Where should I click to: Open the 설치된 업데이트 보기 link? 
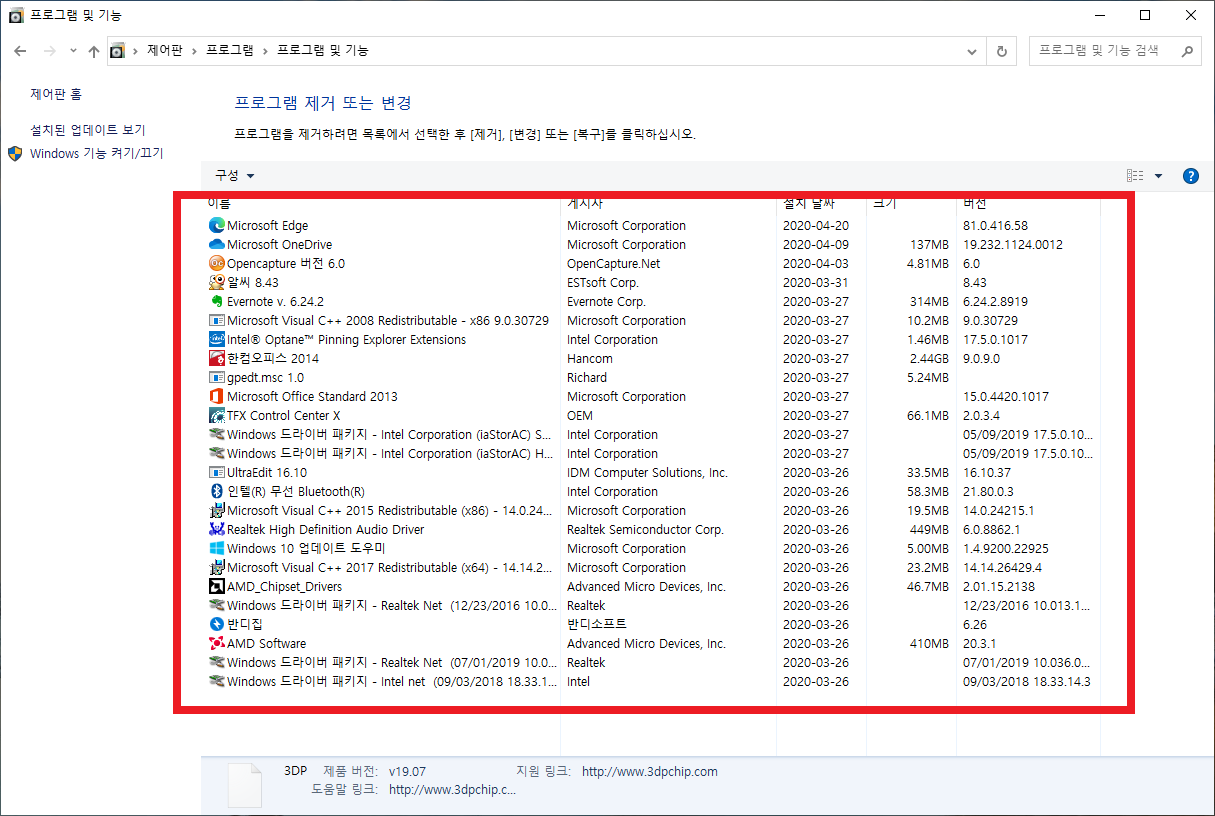(88, 130)
